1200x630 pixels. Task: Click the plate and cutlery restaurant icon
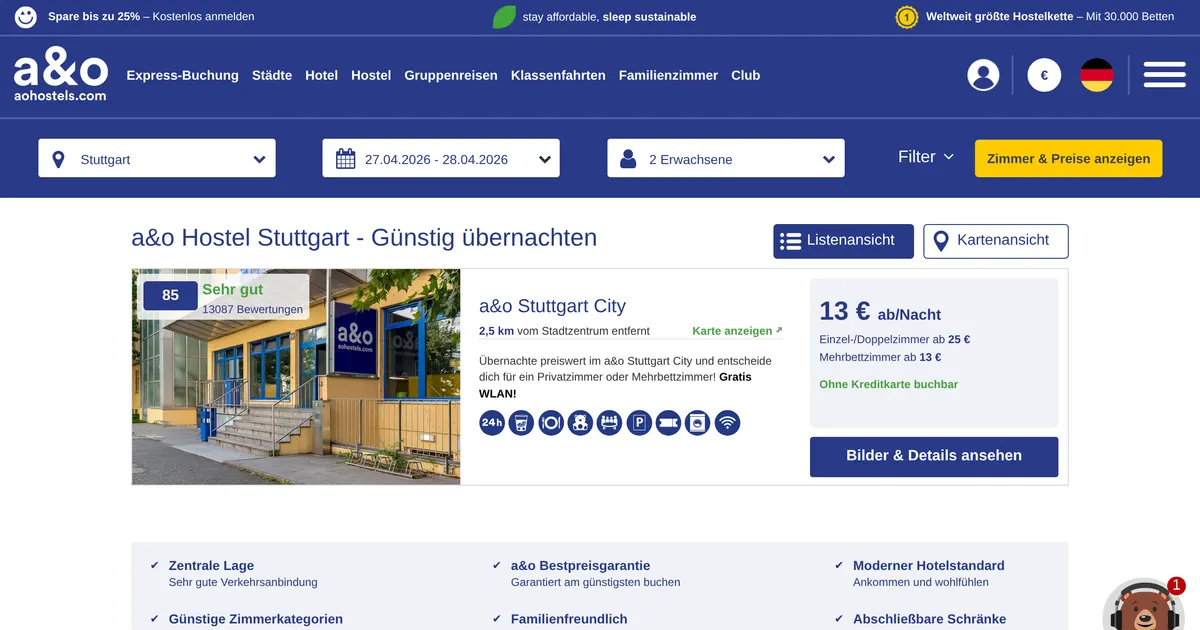[551, 423]
